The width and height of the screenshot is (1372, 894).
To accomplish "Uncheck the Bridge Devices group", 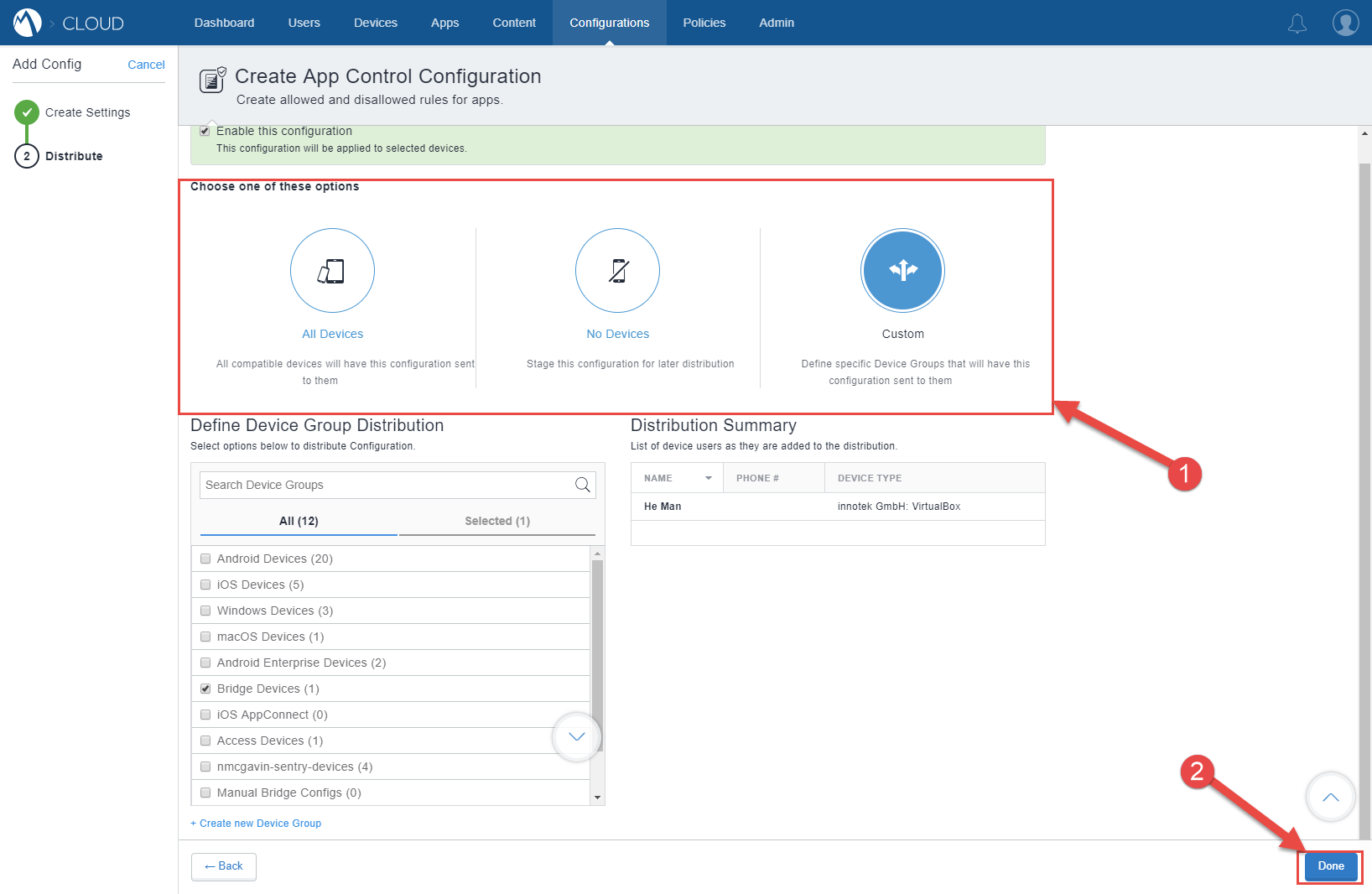I will pyautogui.click(x=205, y=689).
